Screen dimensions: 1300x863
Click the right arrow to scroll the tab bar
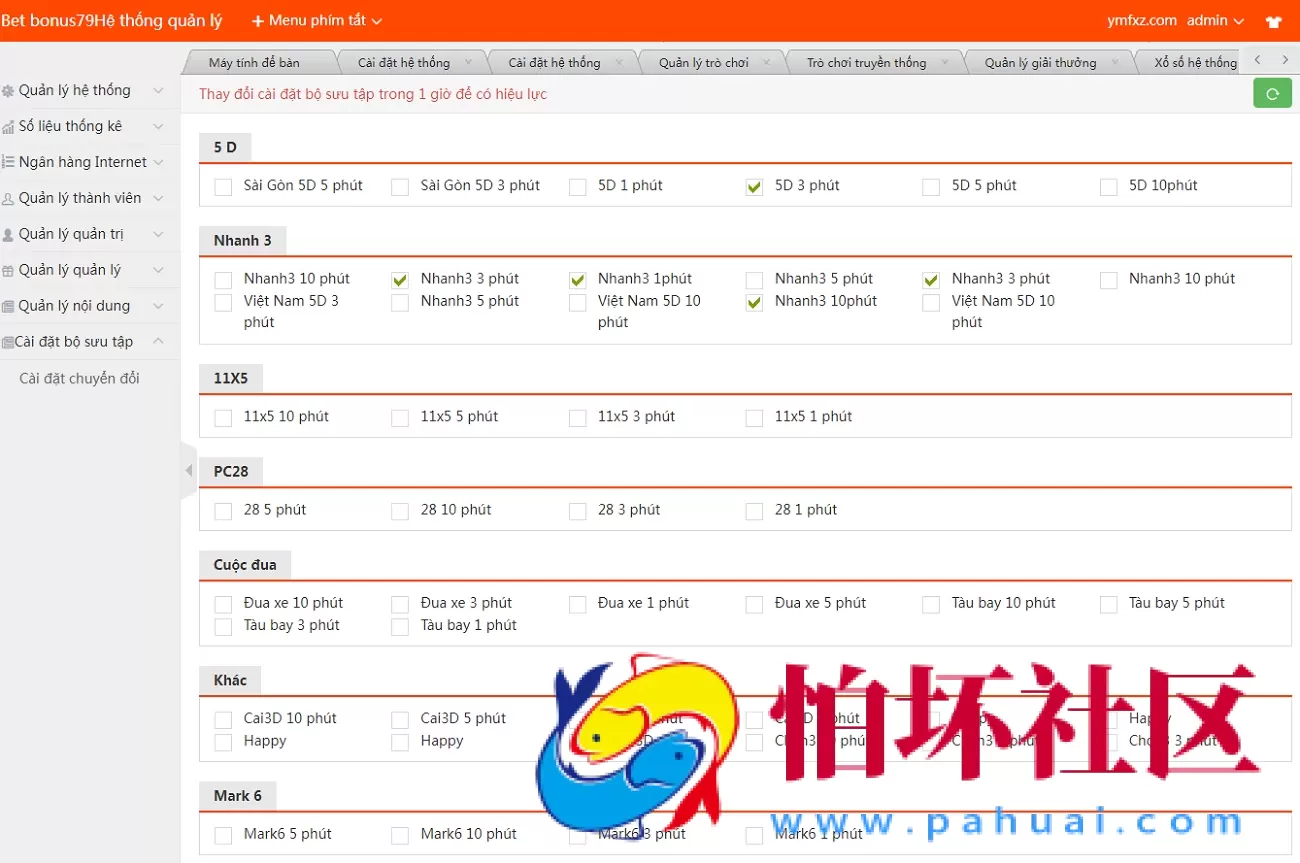[1283, 60]
